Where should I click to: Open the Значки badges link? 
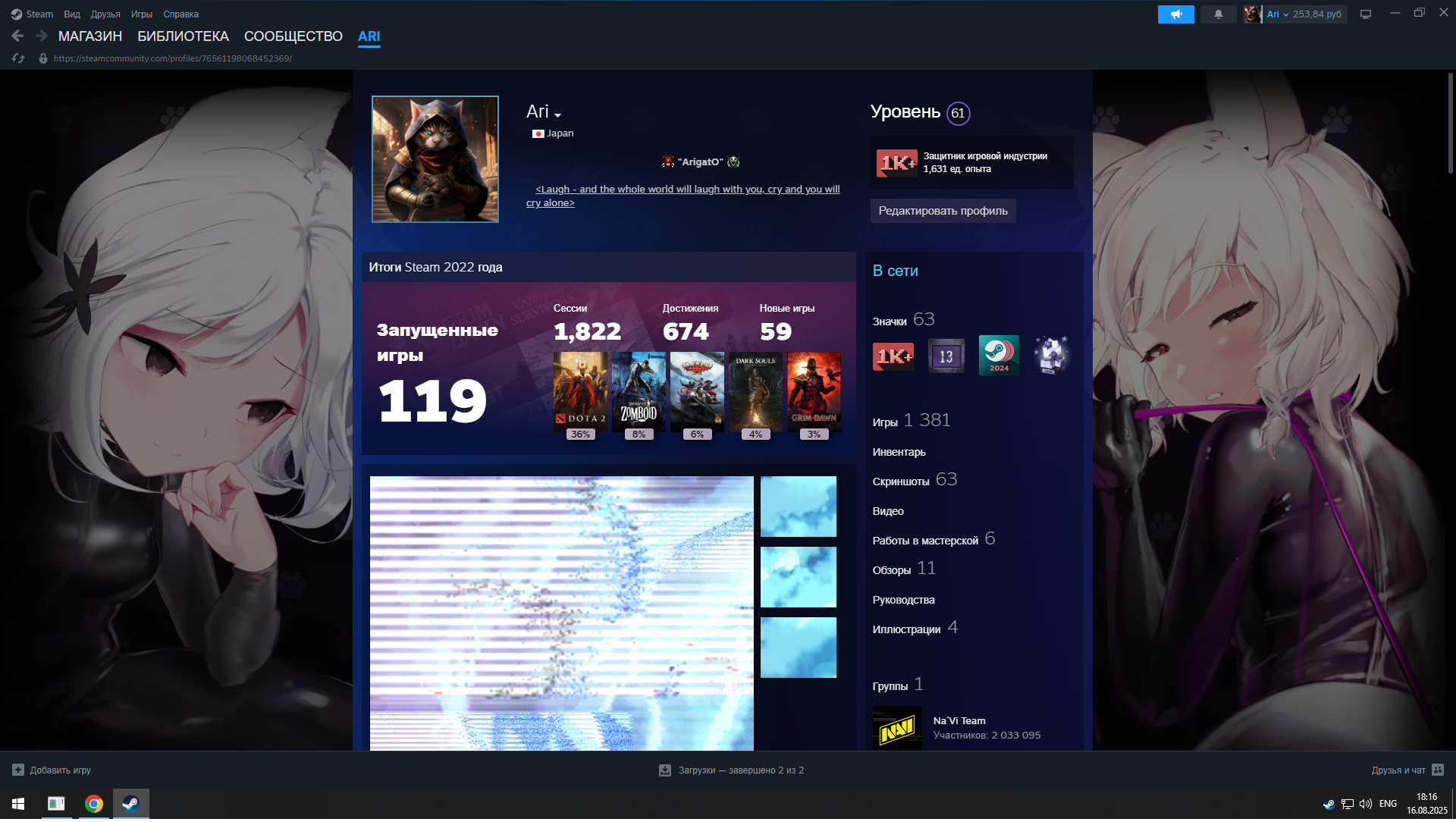click(x=904, y=320)
